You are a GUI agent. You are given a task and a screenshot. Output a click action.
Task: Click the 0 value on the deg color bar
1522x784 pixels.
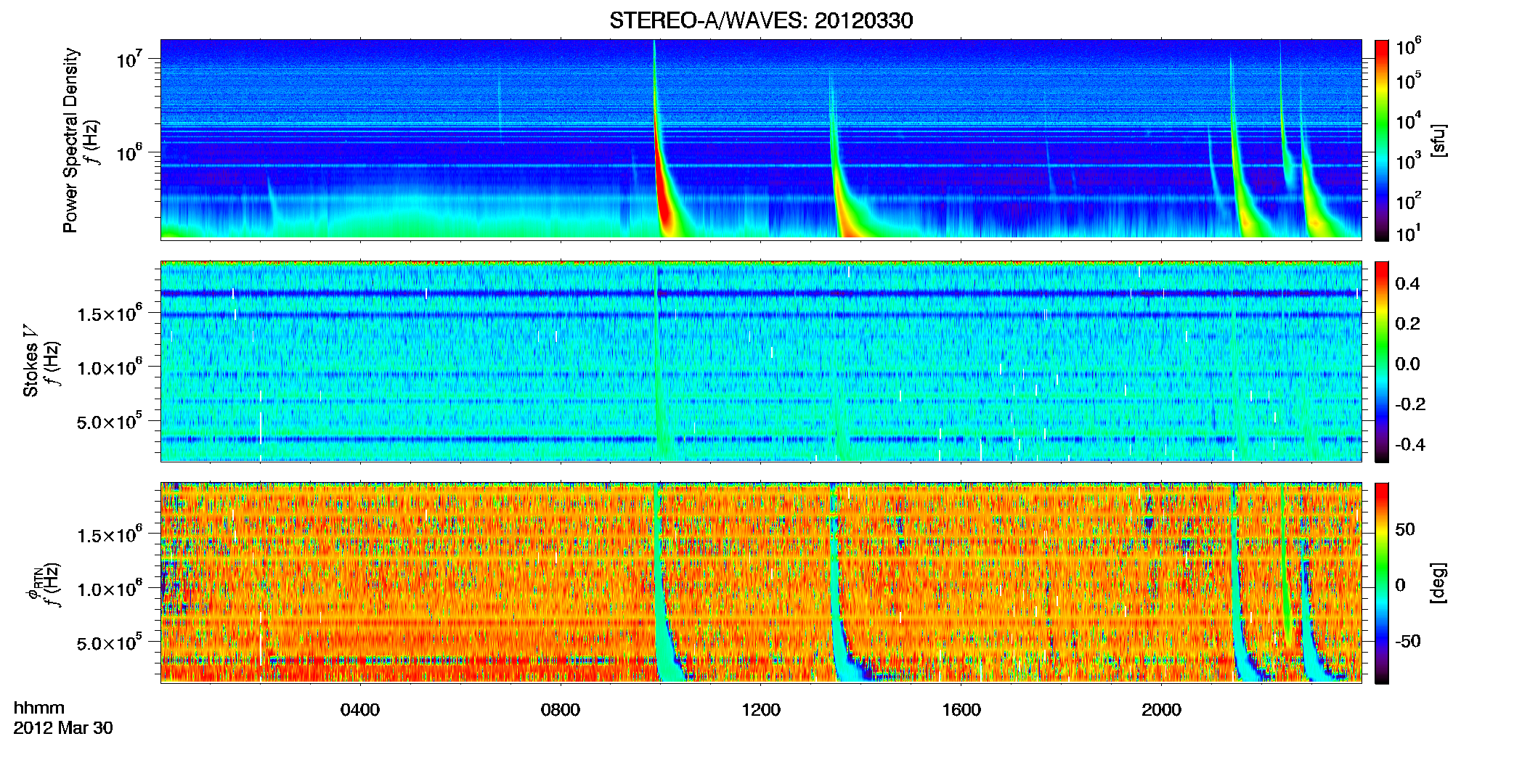point(1400,585)
